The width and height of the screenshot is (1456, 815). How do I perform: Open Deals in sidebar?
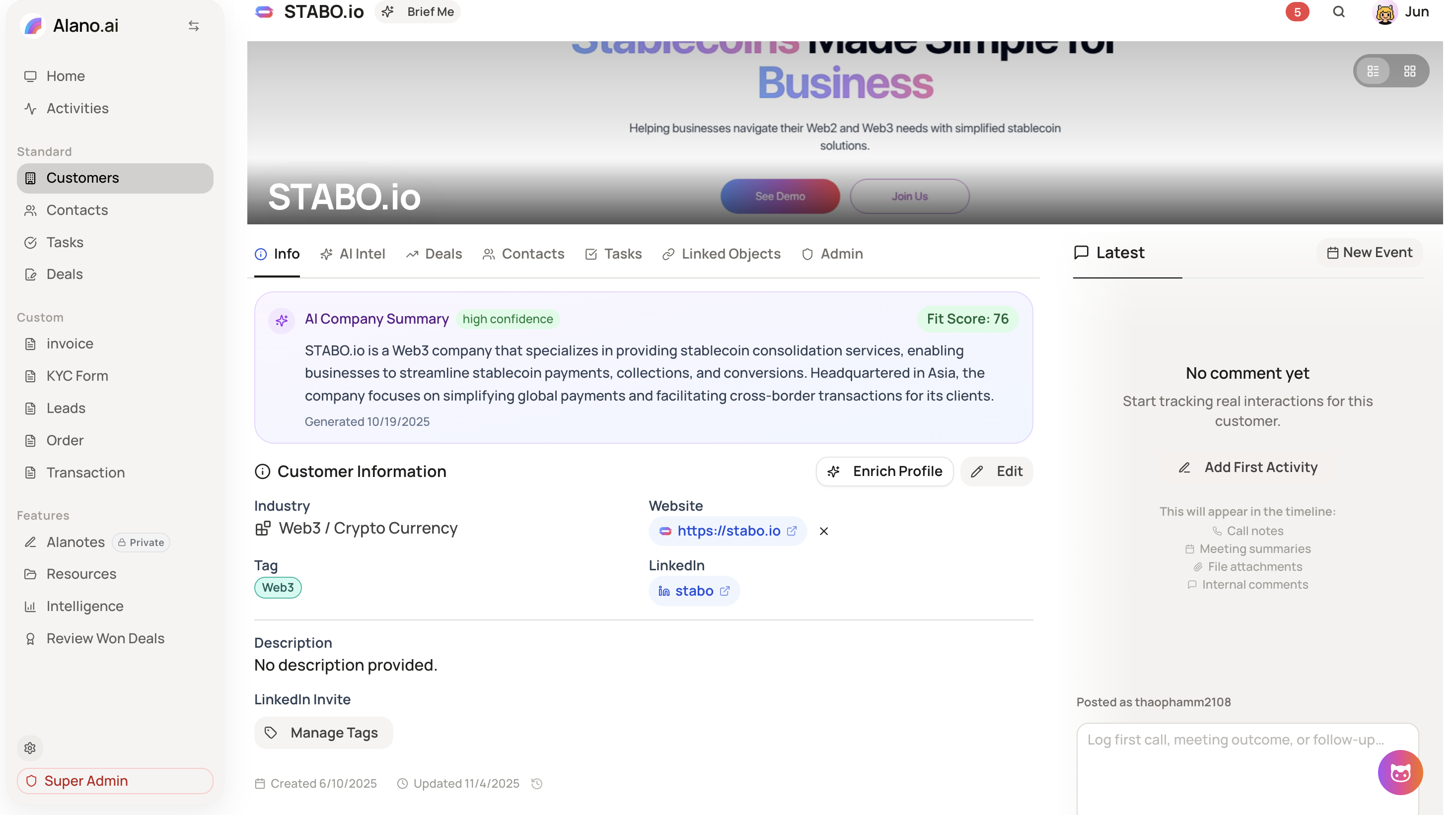tap(115, 274)
